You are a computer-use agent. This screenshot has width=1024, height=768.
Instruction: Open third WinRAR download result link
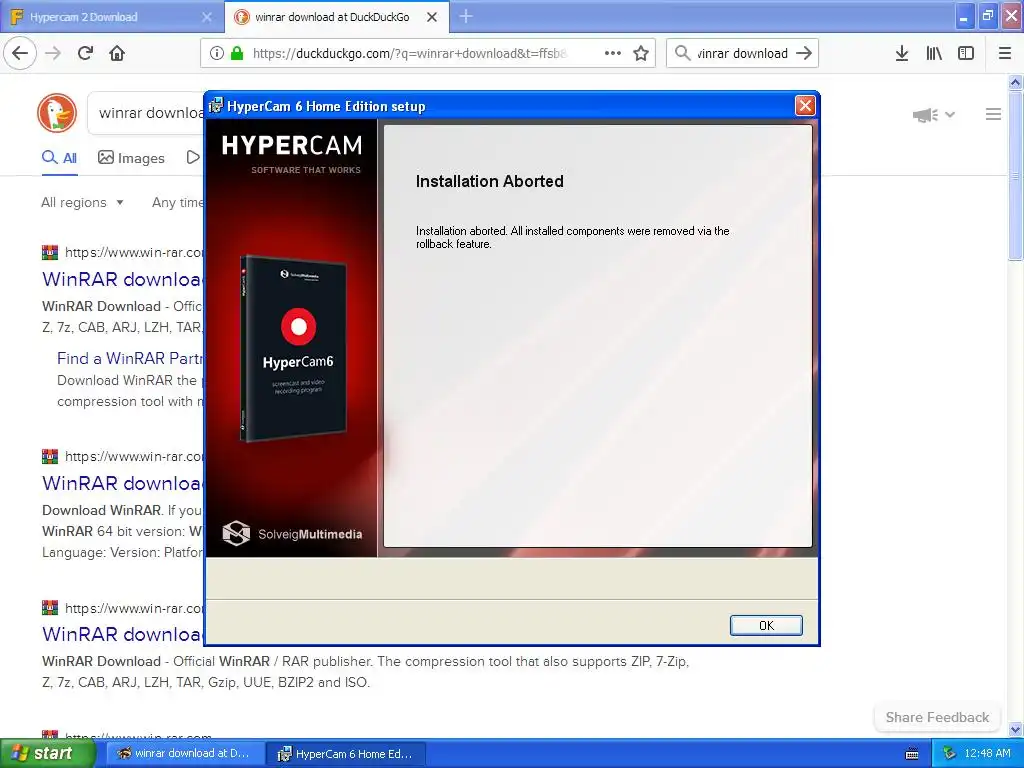coord(122,634)
